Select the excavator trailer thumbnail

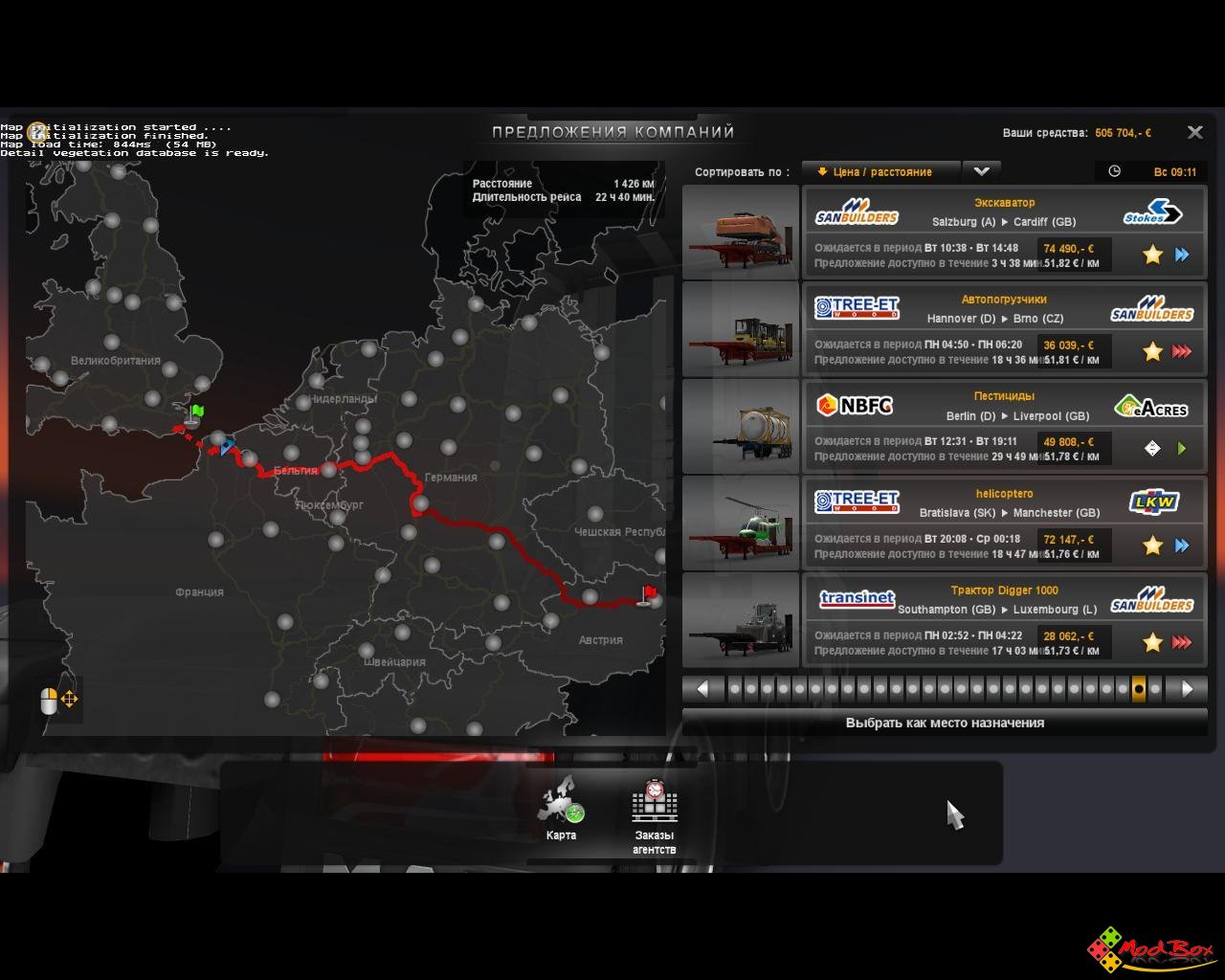pyautogui.click(x=741, y=232)
